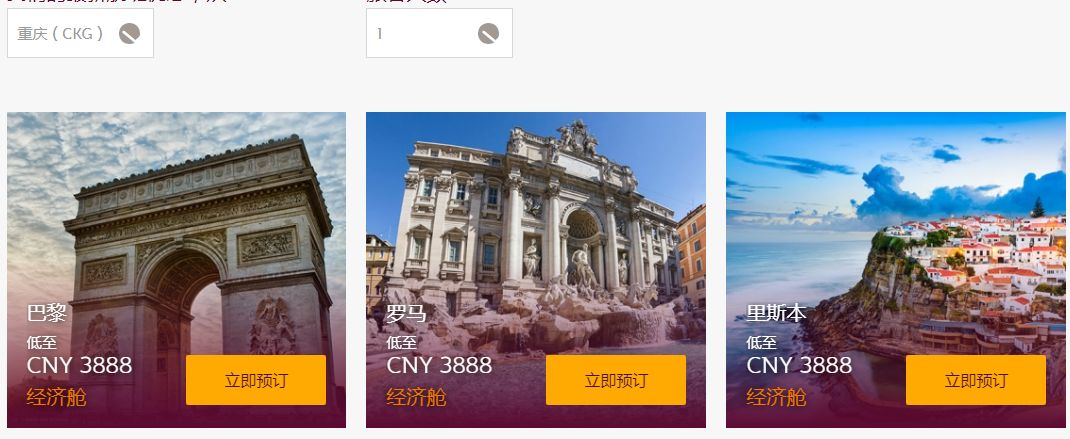Click the 里斯本 destination title
The width and height of the screenshot is (1070, 439).
coord(777,313)
